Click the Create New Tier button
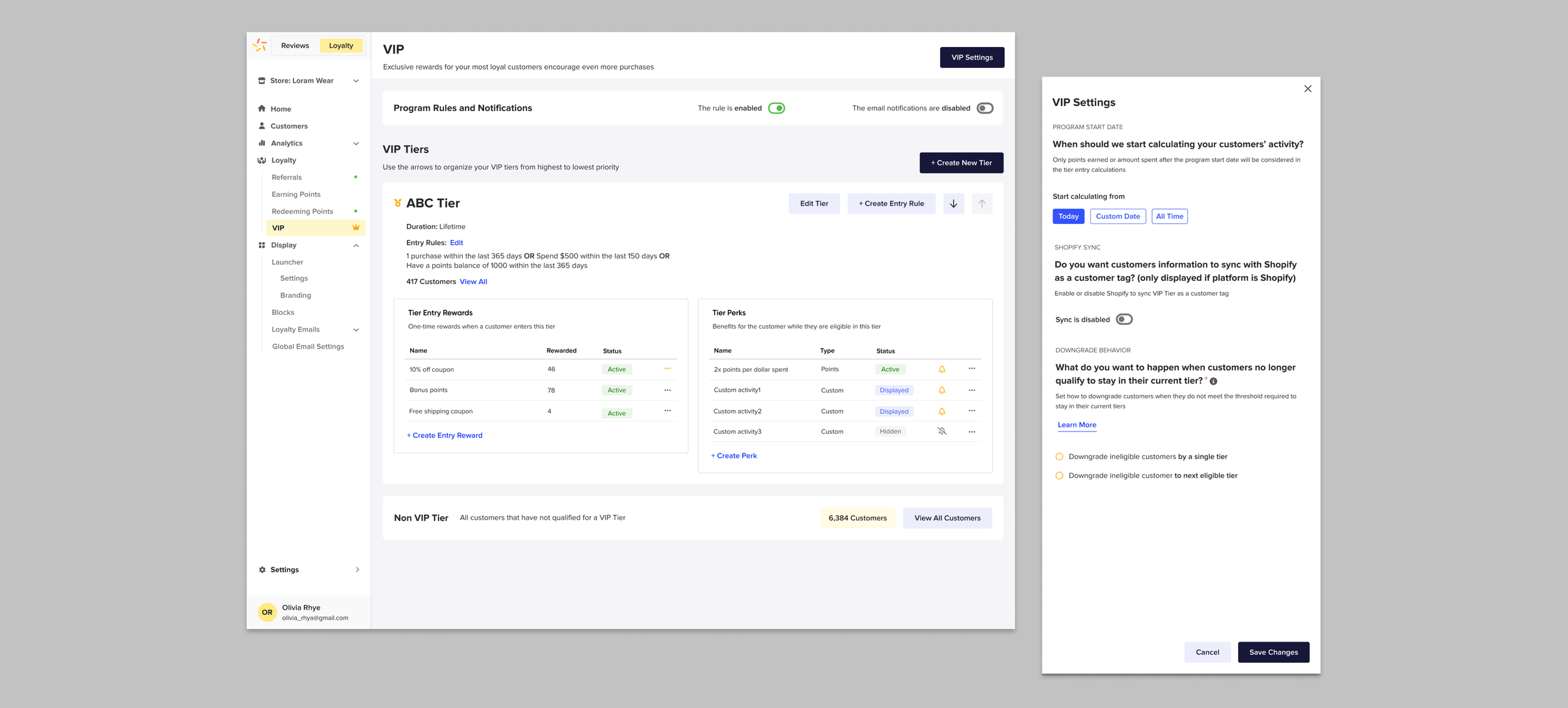Screen dimensions: 1568x708 [961, 162]
